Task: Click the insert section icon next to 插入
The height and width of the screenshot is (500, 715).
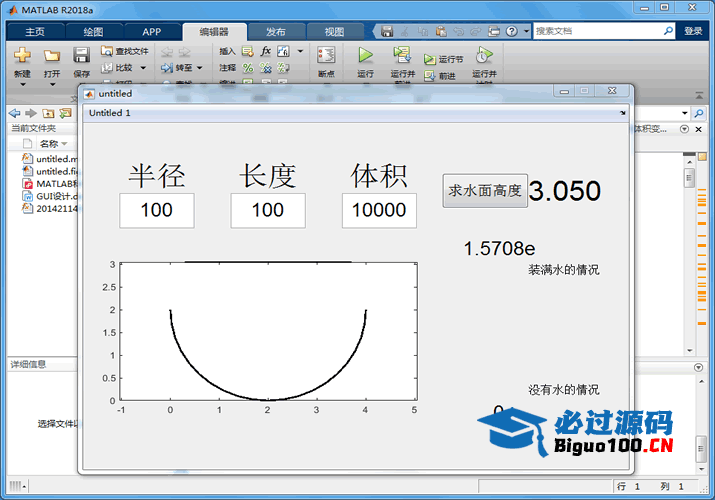Action: pos(248,51)
